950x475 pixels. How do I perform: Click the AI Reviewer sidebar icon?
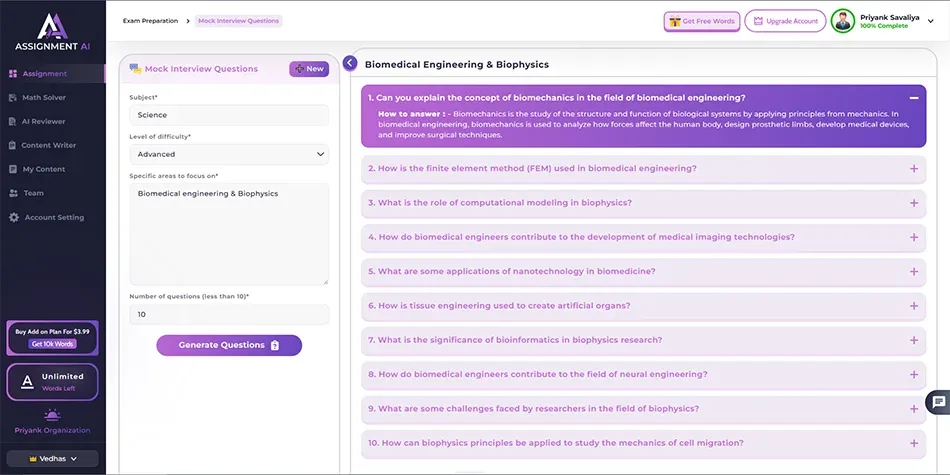tap(13, 121)
